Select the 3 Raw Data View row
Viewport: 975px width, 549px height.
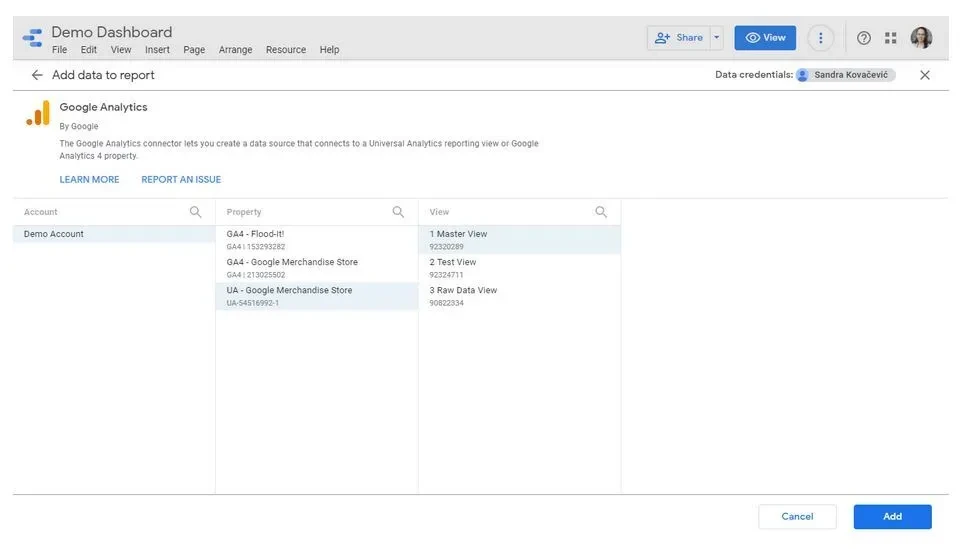(519, 296)
